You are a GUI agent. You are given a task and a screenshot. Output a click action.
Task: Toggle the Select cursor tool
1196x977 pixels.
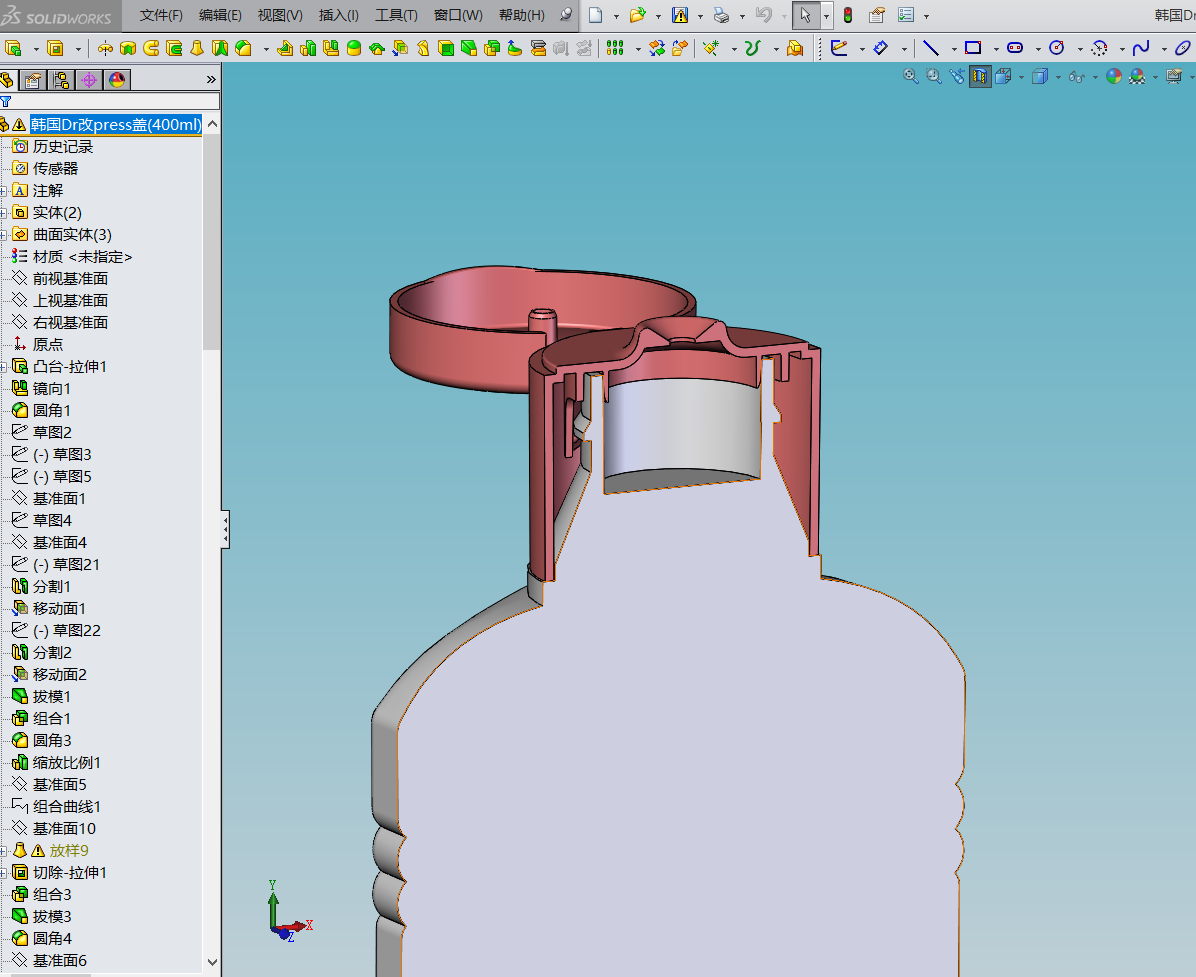(x=805, y=15)
